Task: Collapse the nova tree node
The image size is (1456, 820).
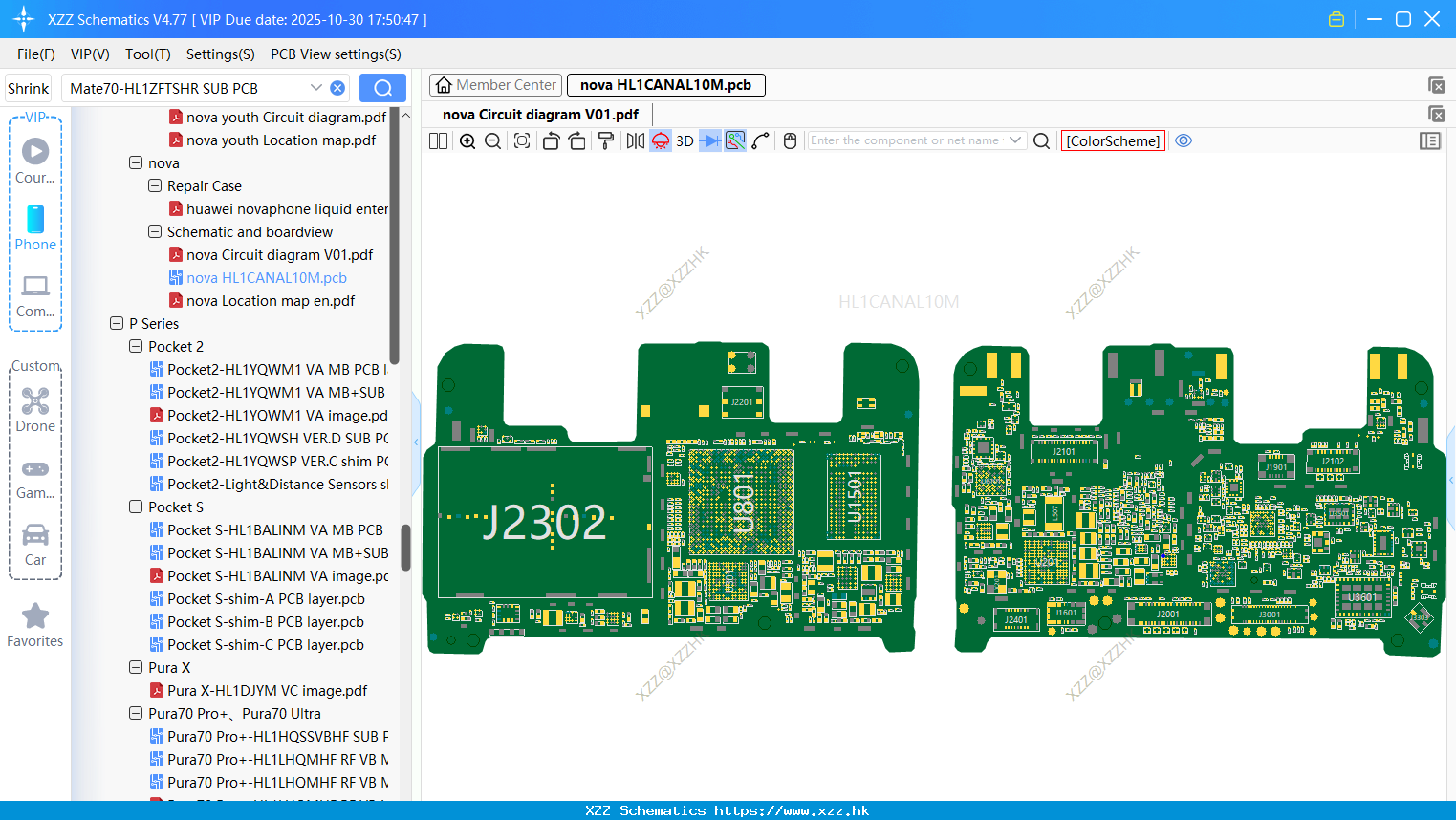Action: [x=136, y=163]
